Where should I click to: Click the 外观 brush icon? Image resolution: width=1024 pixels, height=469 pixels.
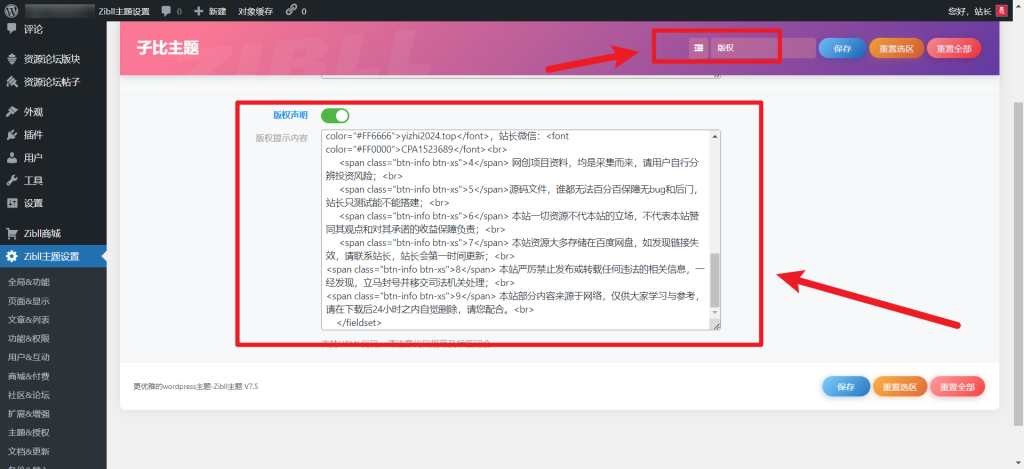click(x=12, y=112)
